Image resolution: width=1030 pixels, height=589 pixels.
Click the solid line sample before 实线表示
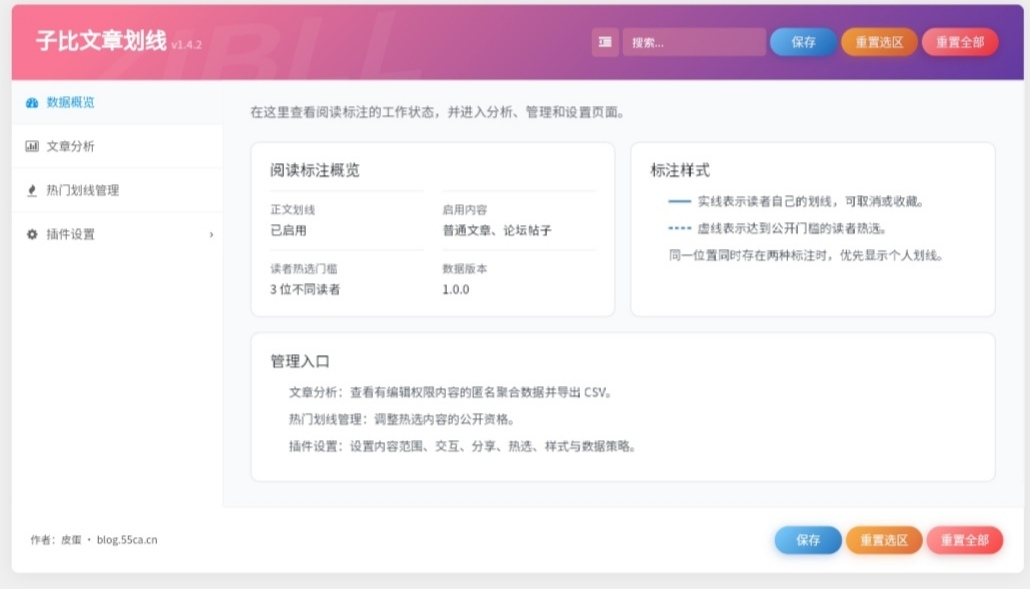click(679, 202)
